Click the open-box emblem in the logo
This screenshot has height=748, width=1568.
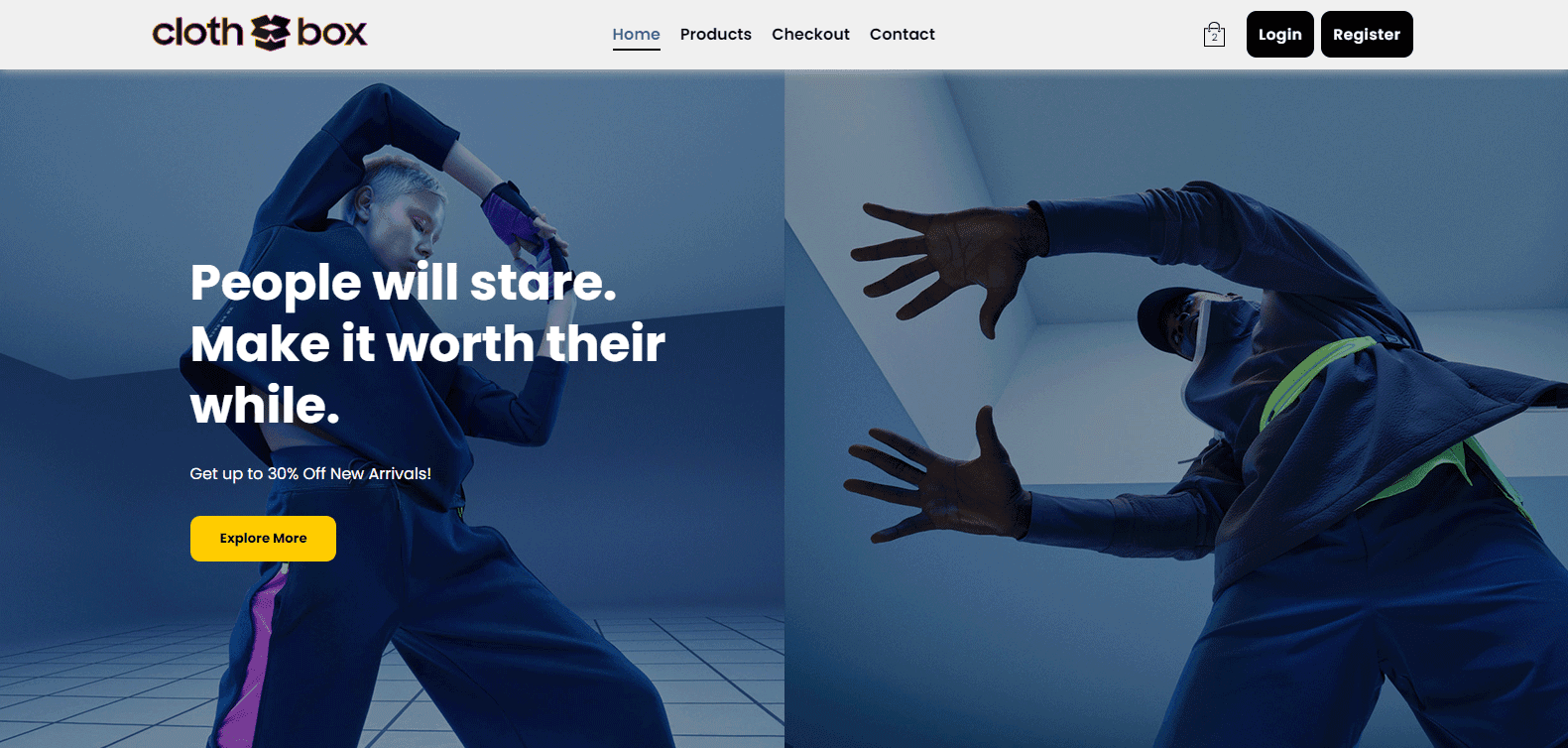tap(270, 33)
